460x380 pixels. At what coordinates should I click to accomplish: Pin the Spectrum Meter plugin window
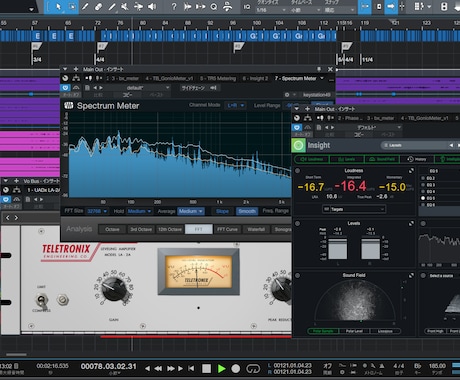pos(319,69)
